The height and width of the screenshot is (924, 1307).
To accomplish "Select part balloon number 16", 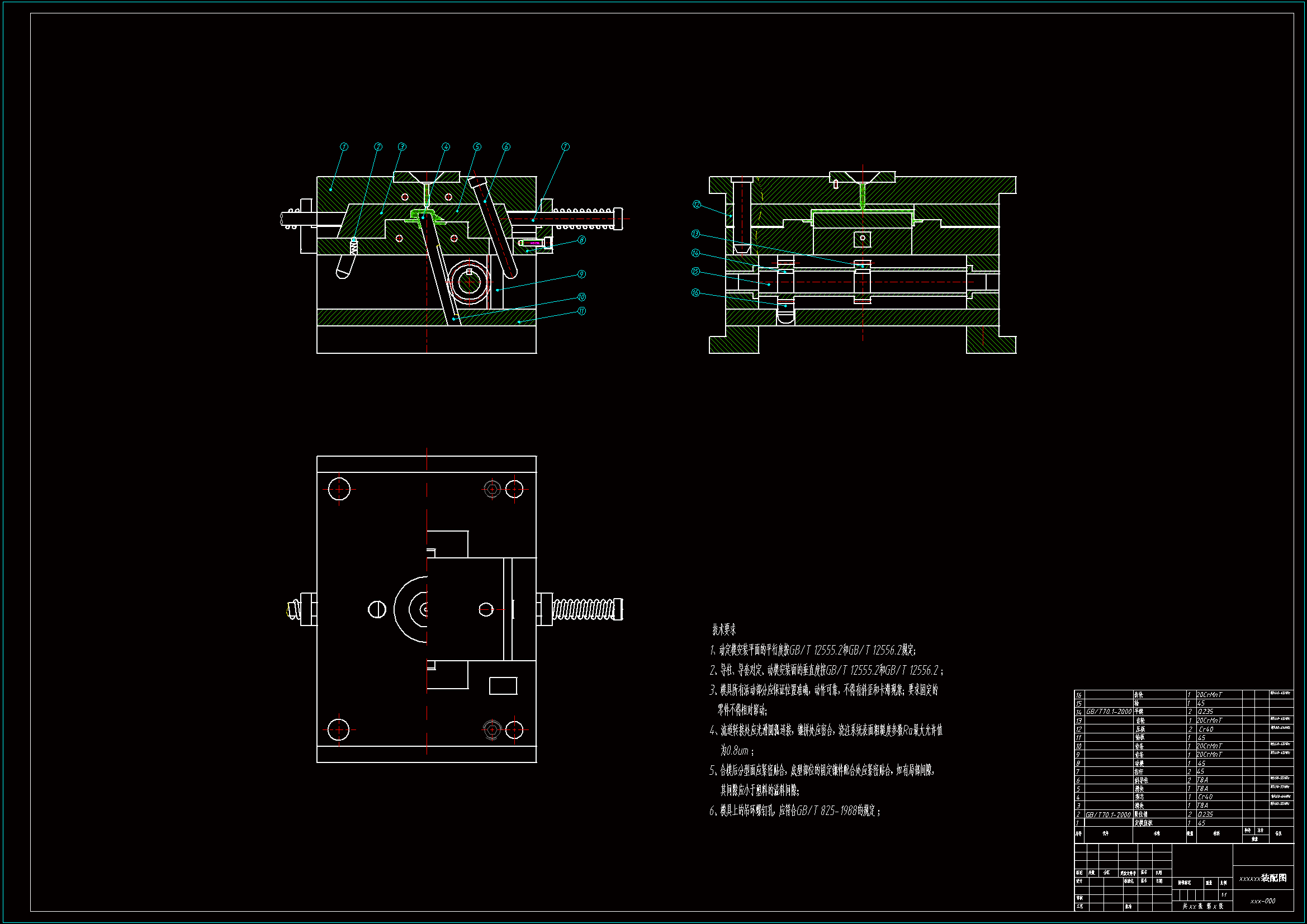I will click(x=695, y=293).
